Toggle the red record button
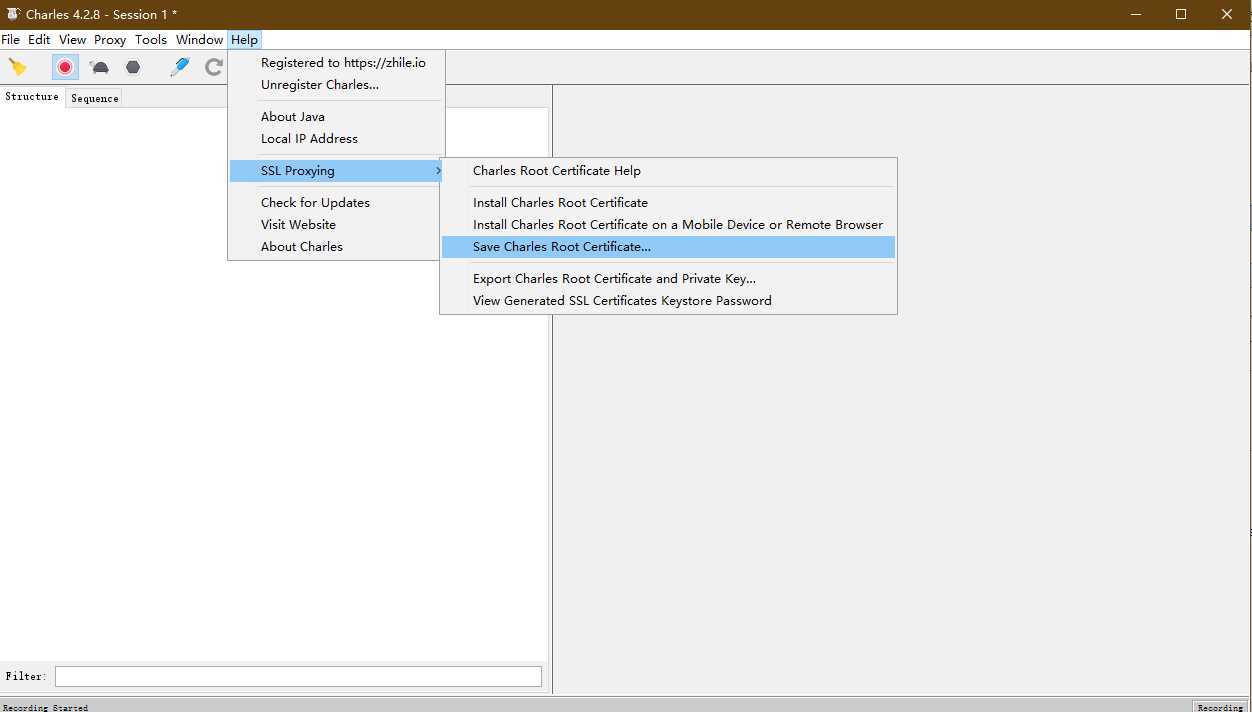 tap(65, 67)
